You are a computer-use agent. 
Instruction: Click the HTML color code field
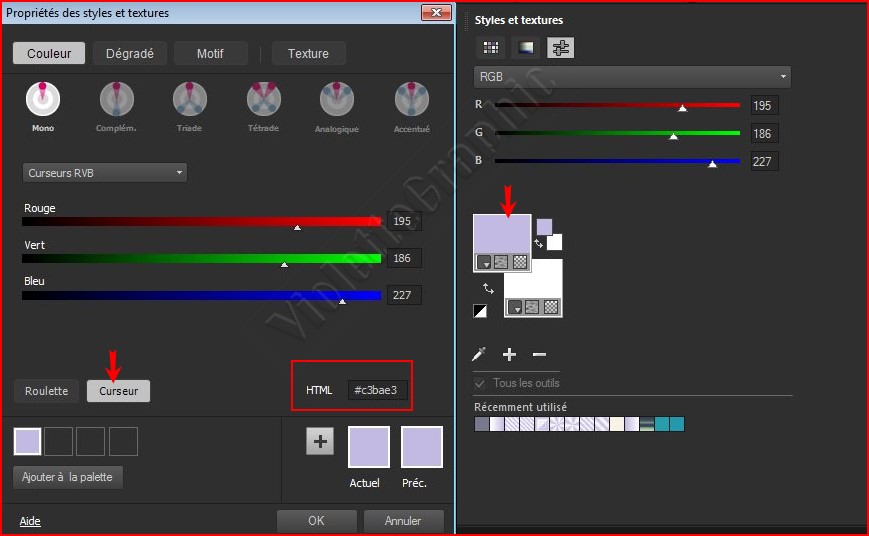tap(379, 390)
